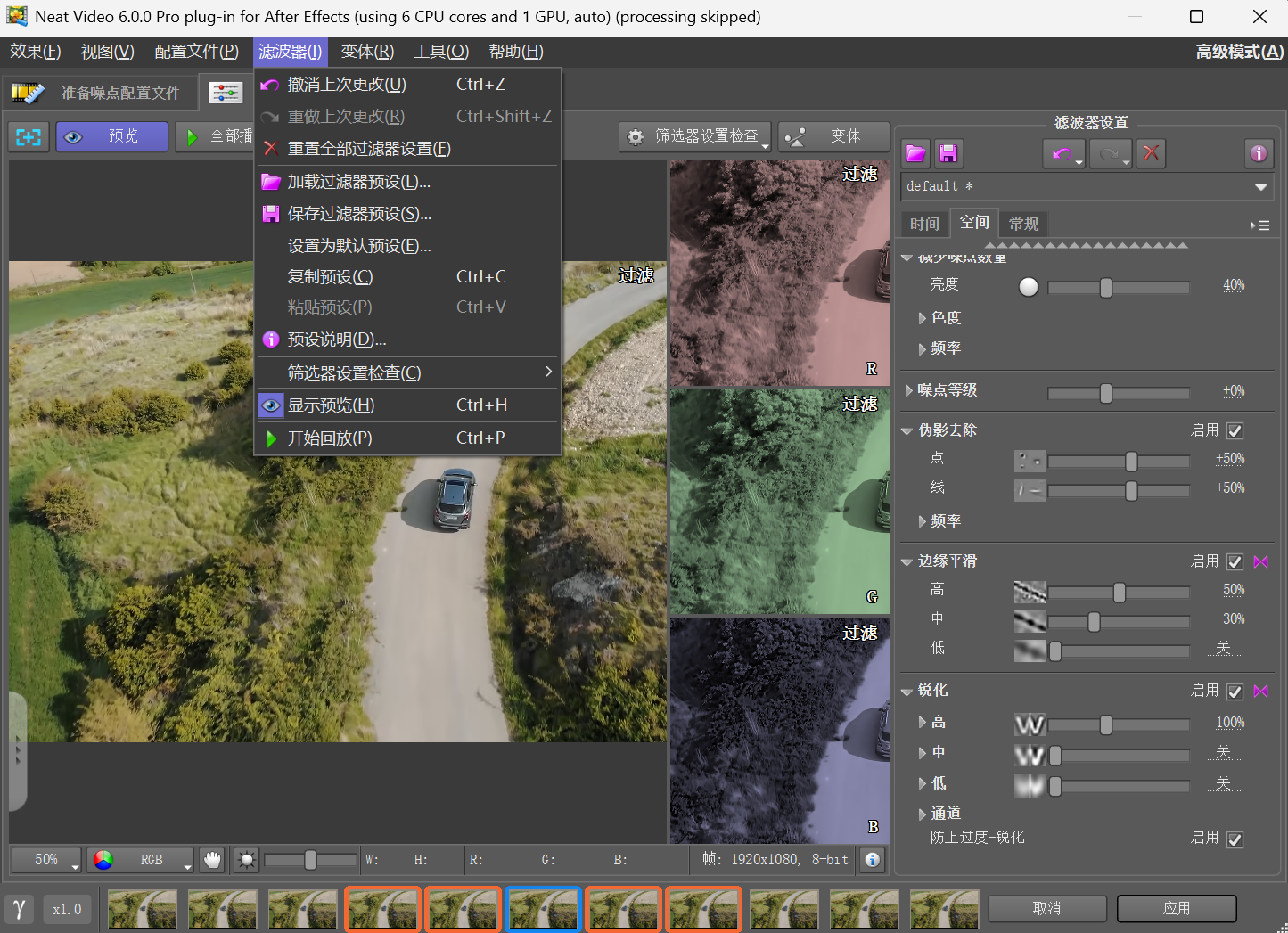
Task: Click the load filter preset folder icon
Action: coord(915,153)
